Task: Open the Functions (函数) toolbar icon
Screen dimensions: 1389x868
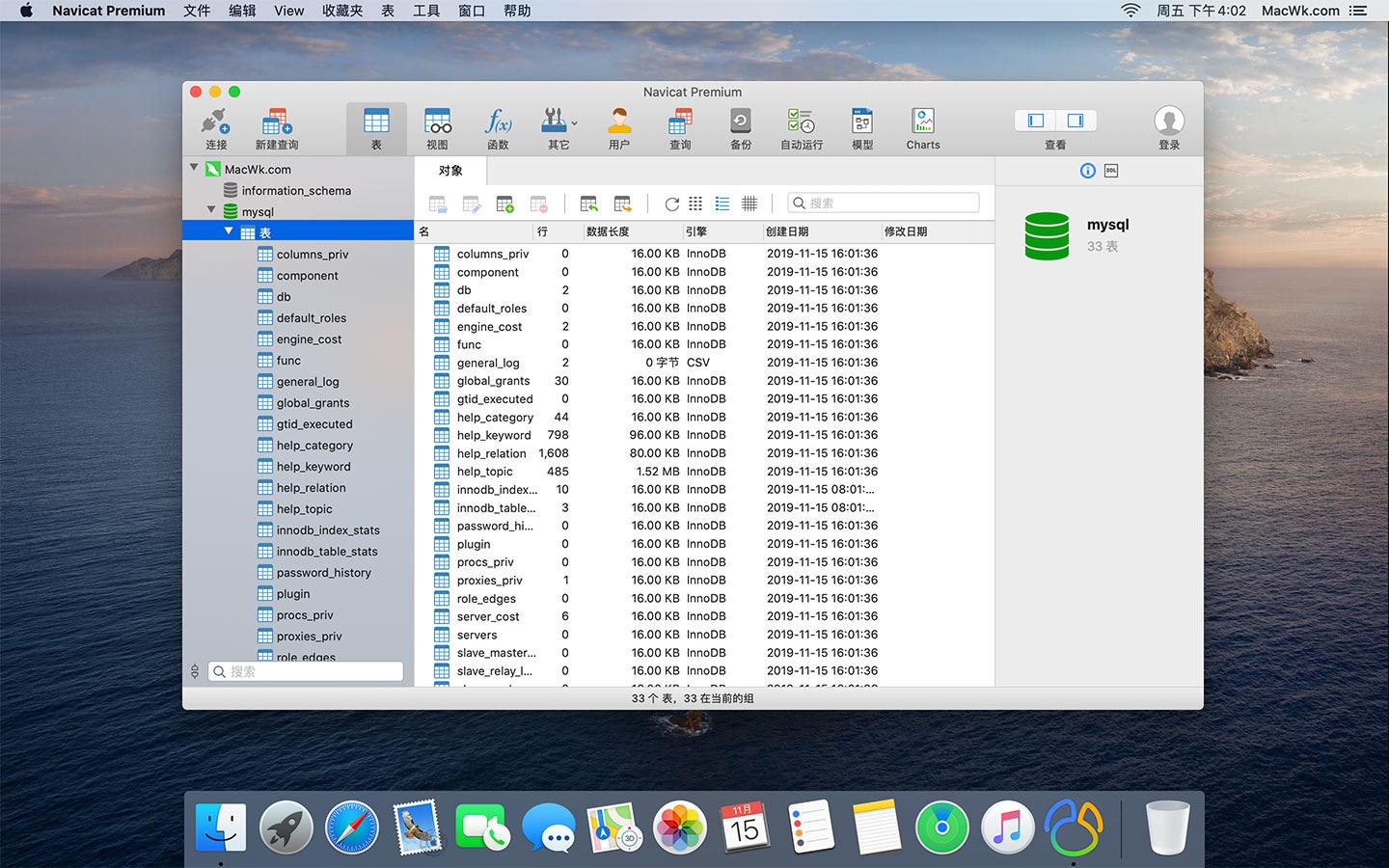Action: coord(498,128)
